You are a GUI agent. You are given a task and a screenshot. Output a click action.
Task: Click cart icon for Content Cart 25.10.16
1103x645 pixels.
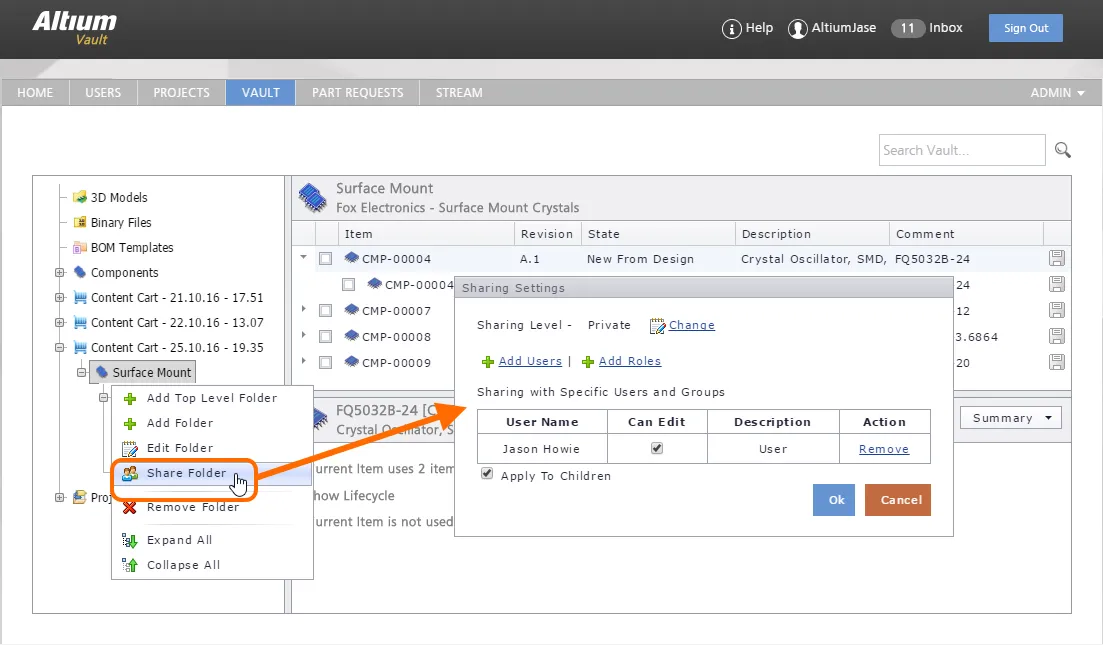[80, 347]
